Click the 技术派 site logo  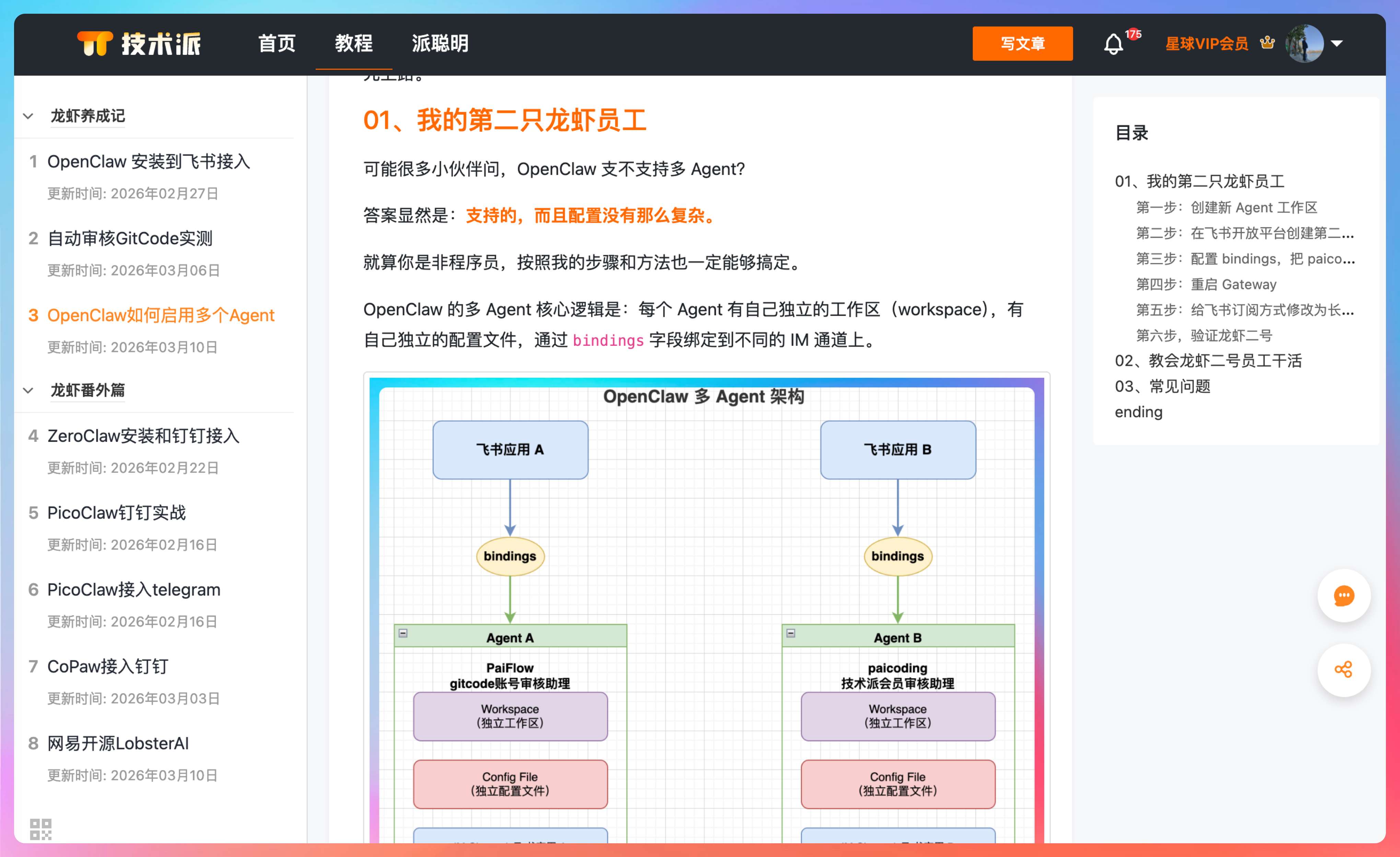pos(139,44)
